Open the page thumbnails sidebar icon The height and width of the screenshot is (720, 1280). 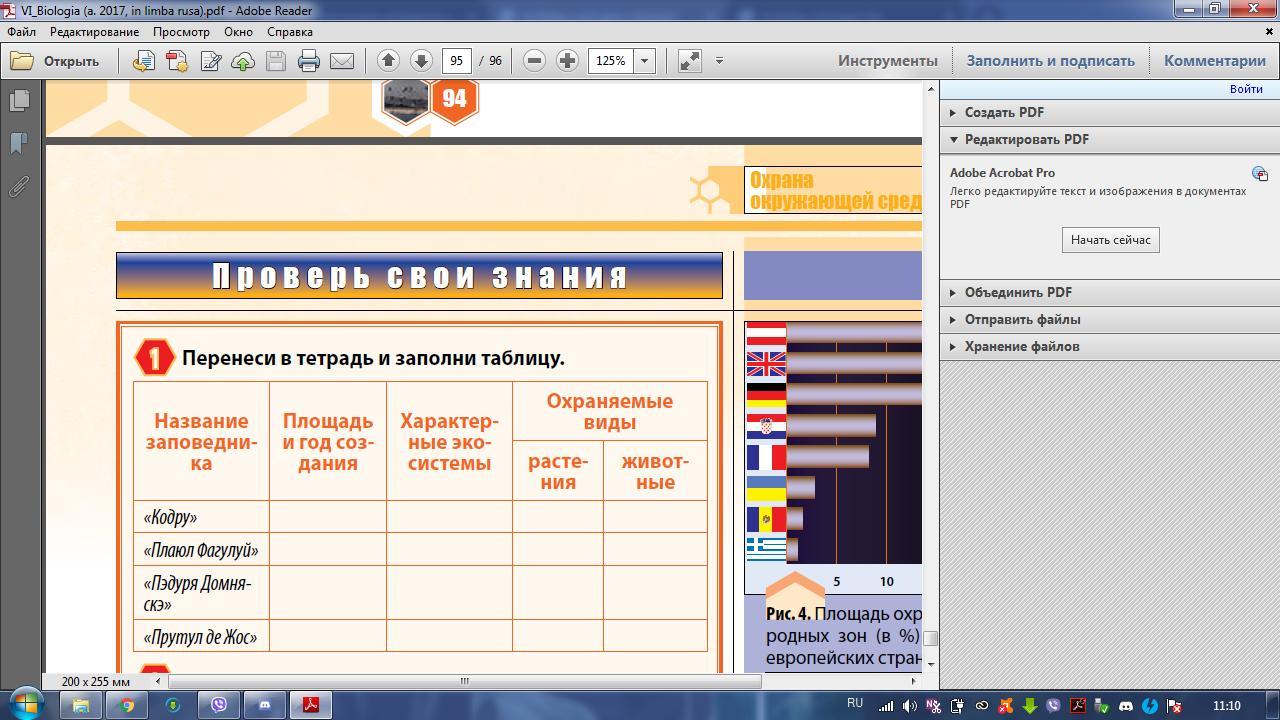[18, 100]
